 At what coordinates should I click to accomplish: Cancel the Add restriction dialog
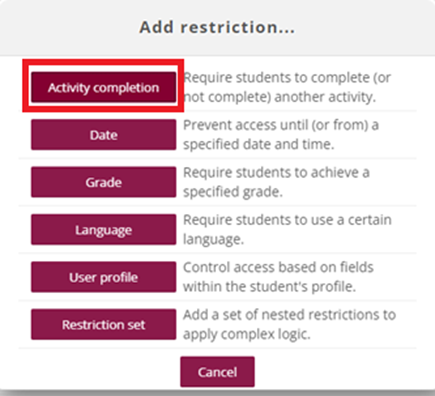[217, 372]
